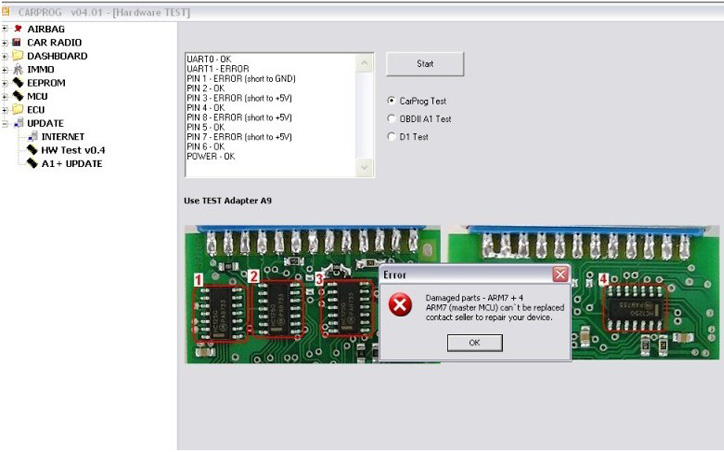The image size is (724, 452).
Task: Open the IMMO category
Action: (x=41, y=69)
